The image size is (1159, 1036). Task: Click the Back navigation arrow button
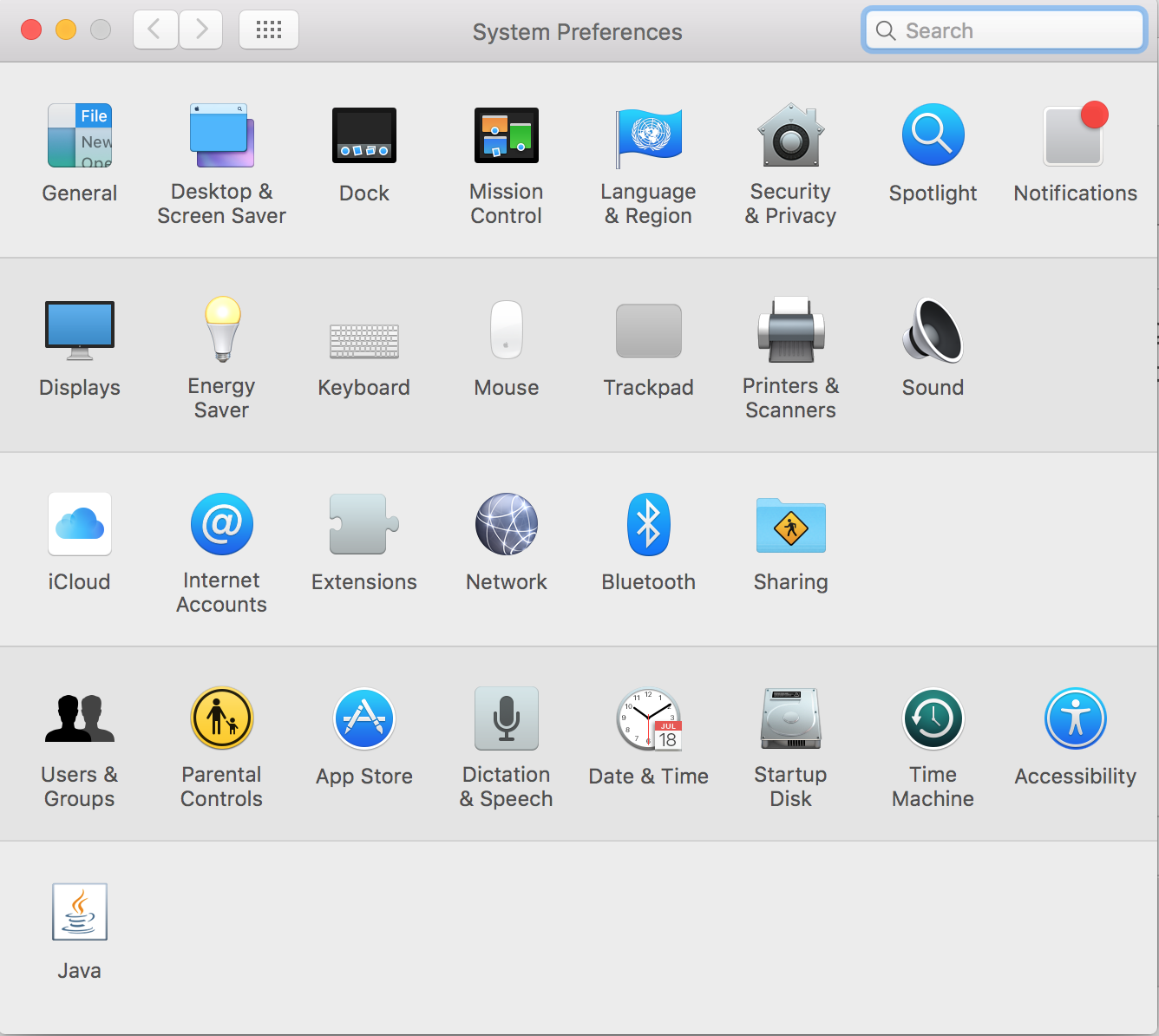click(x=156, y=30)
